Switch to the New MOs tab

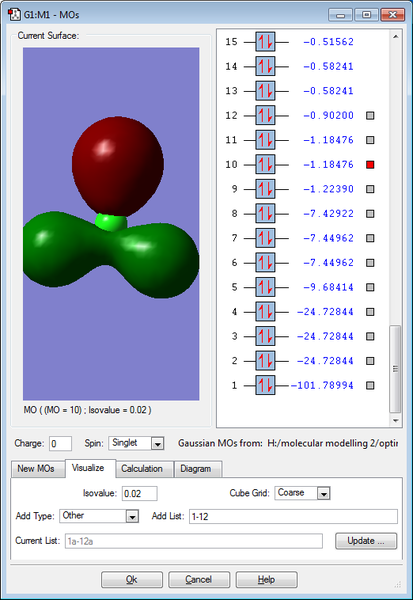(x=36, y=469)
